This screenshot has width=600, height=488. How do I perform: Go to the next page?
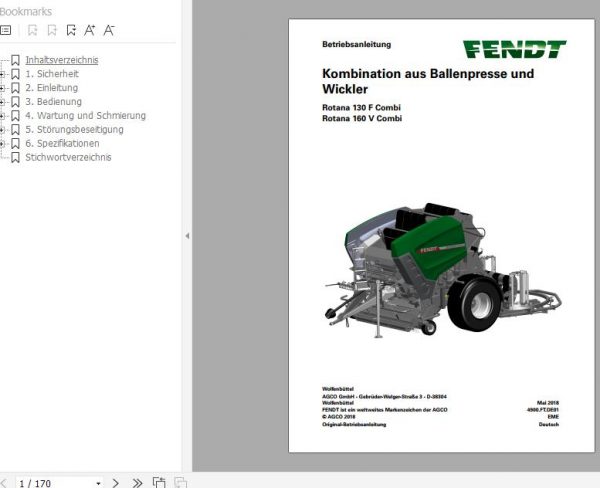click(116, 483)
